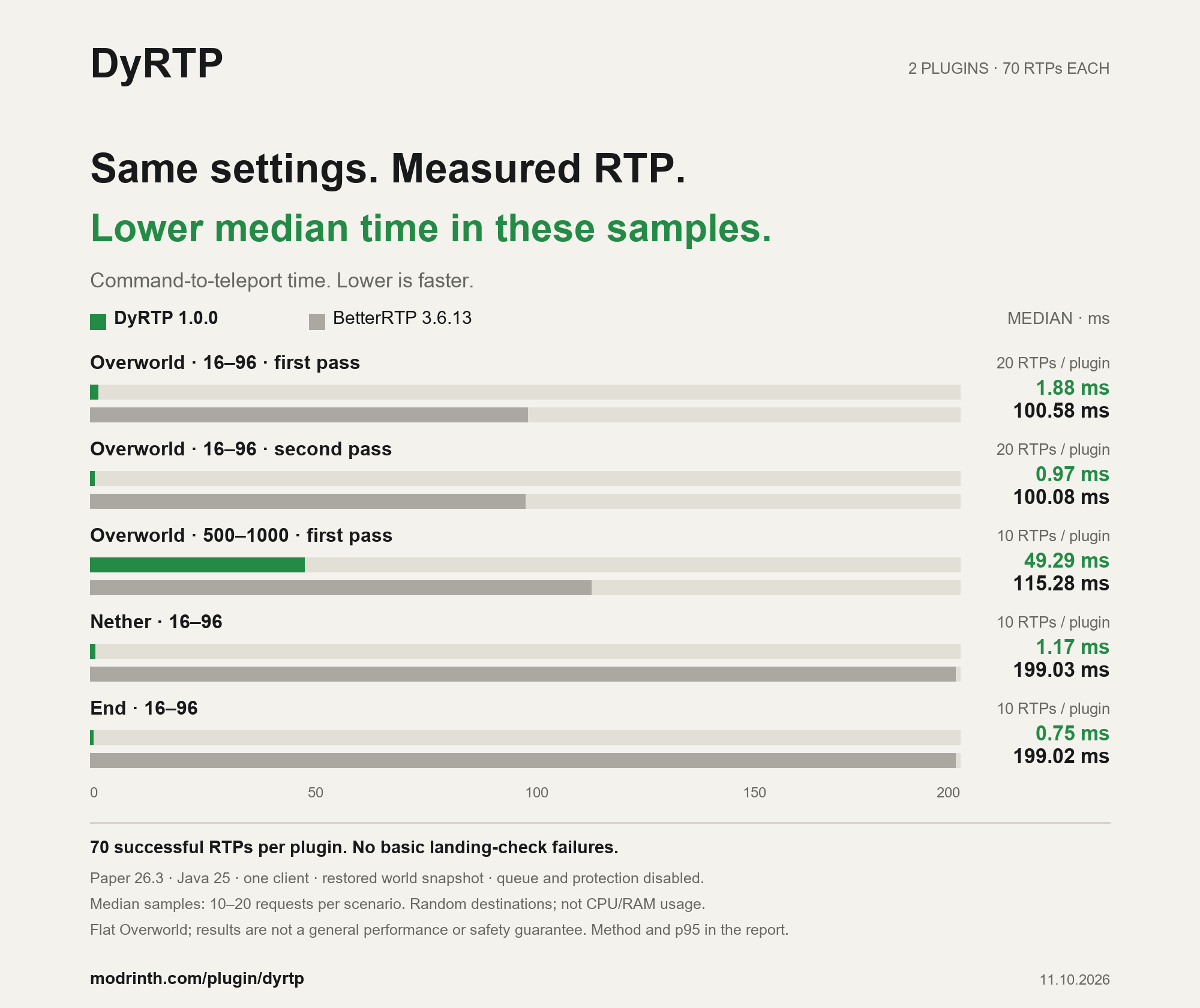Click 'Overworld · 16–96 · first pass' row title

point(225,363)
